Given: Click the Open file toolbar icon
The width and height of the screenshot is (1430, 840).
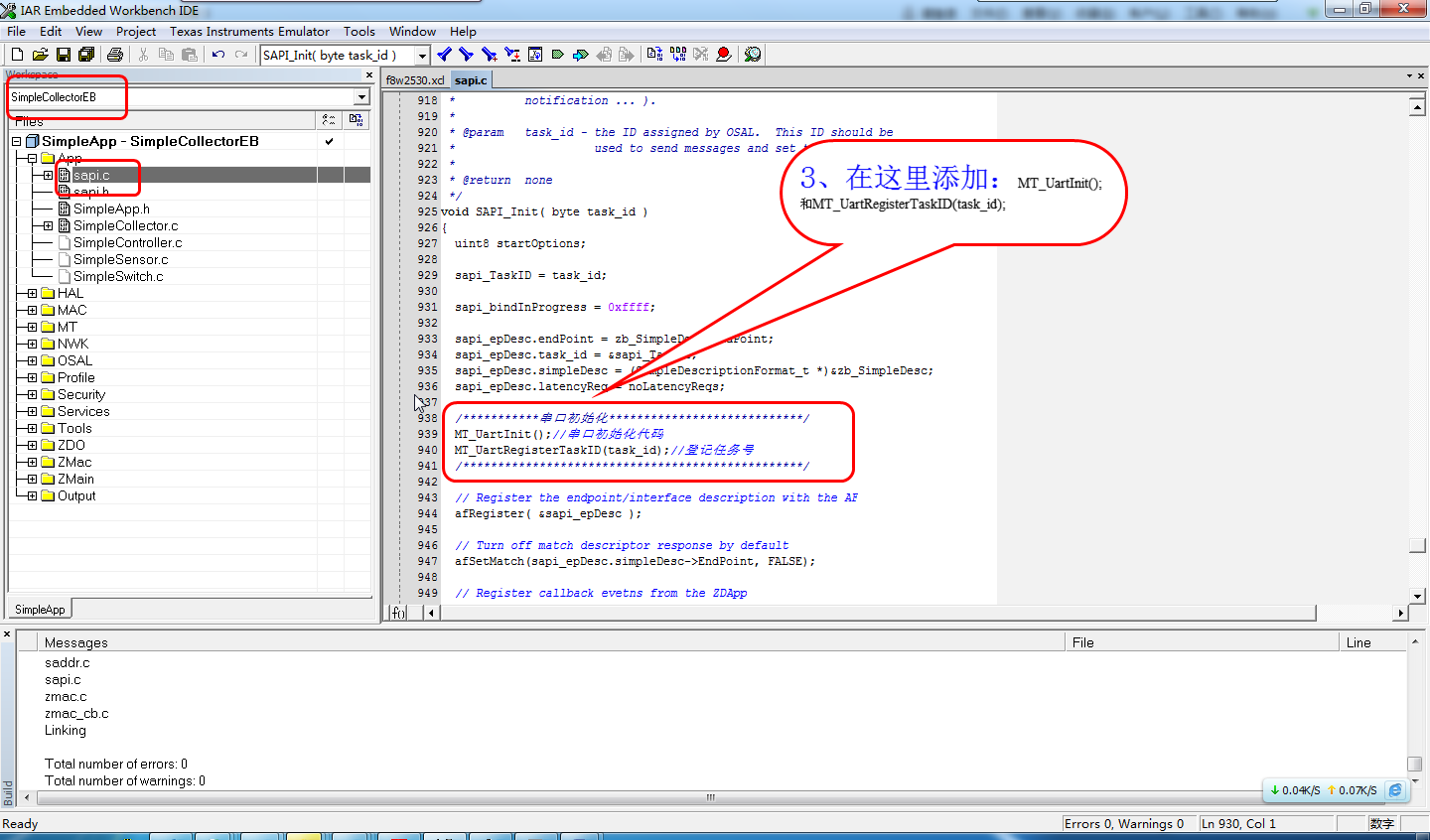Looking at the screenshot, I should tap(40, 55).
